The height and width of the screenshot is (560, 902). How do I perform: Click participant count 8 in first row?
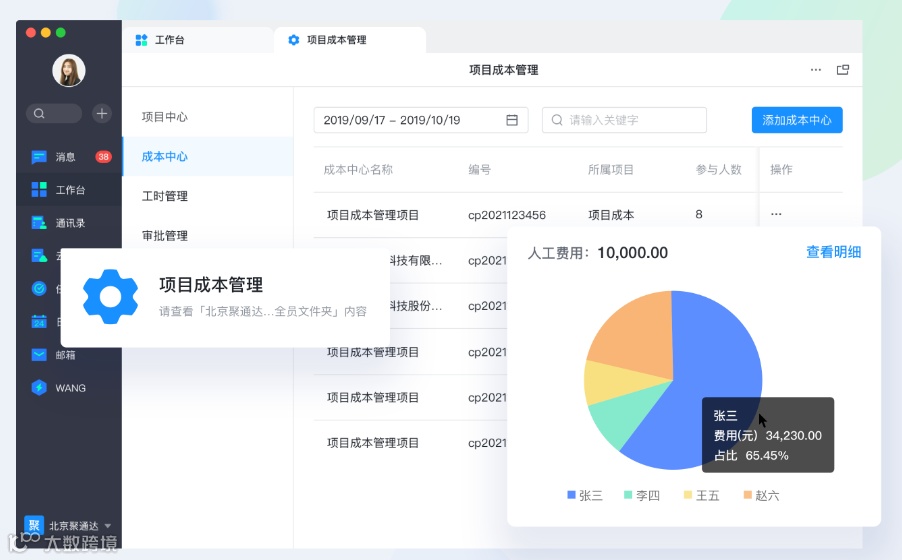699,214
